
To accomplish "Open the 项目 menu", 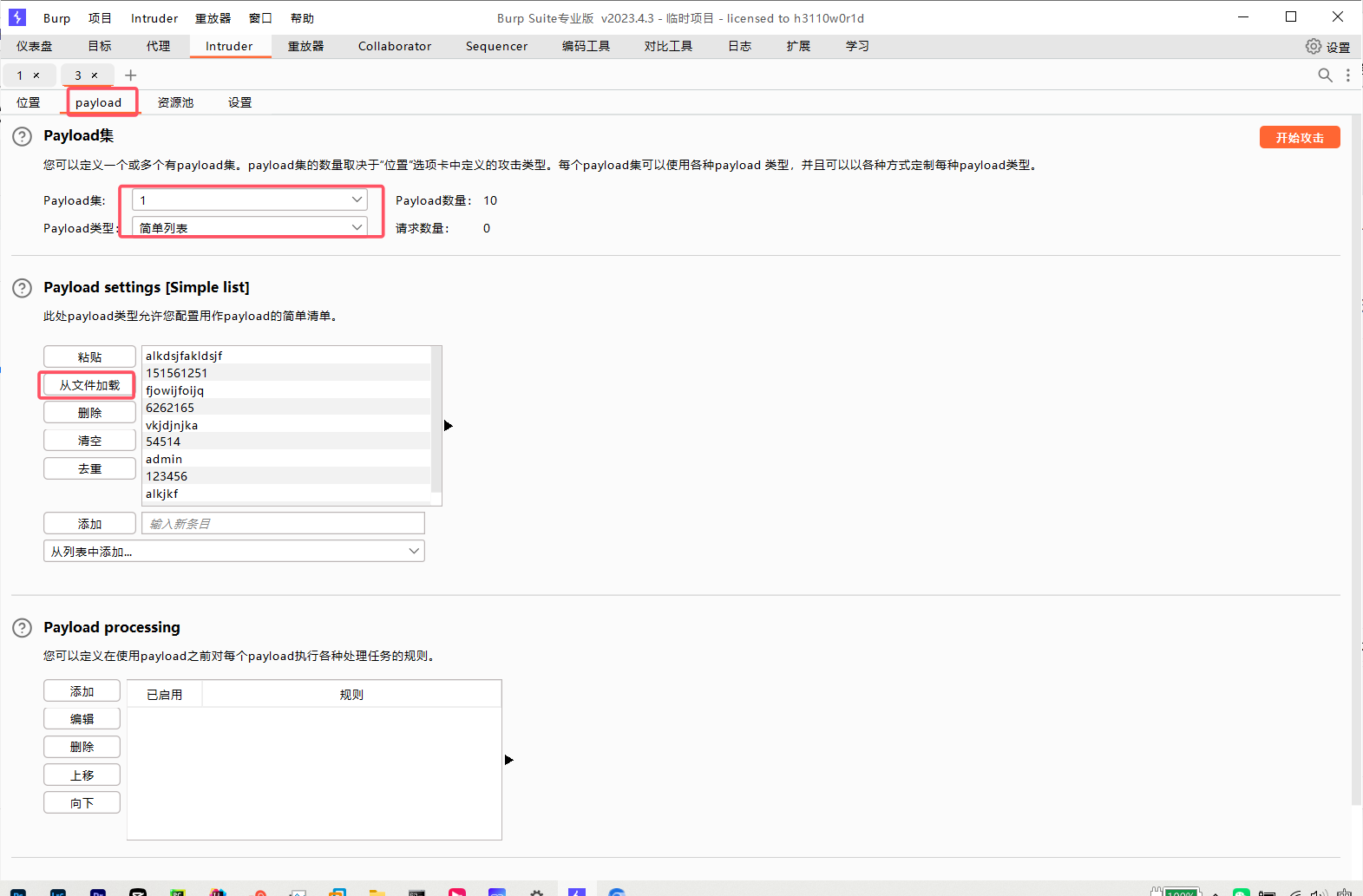I will [100, 18].
